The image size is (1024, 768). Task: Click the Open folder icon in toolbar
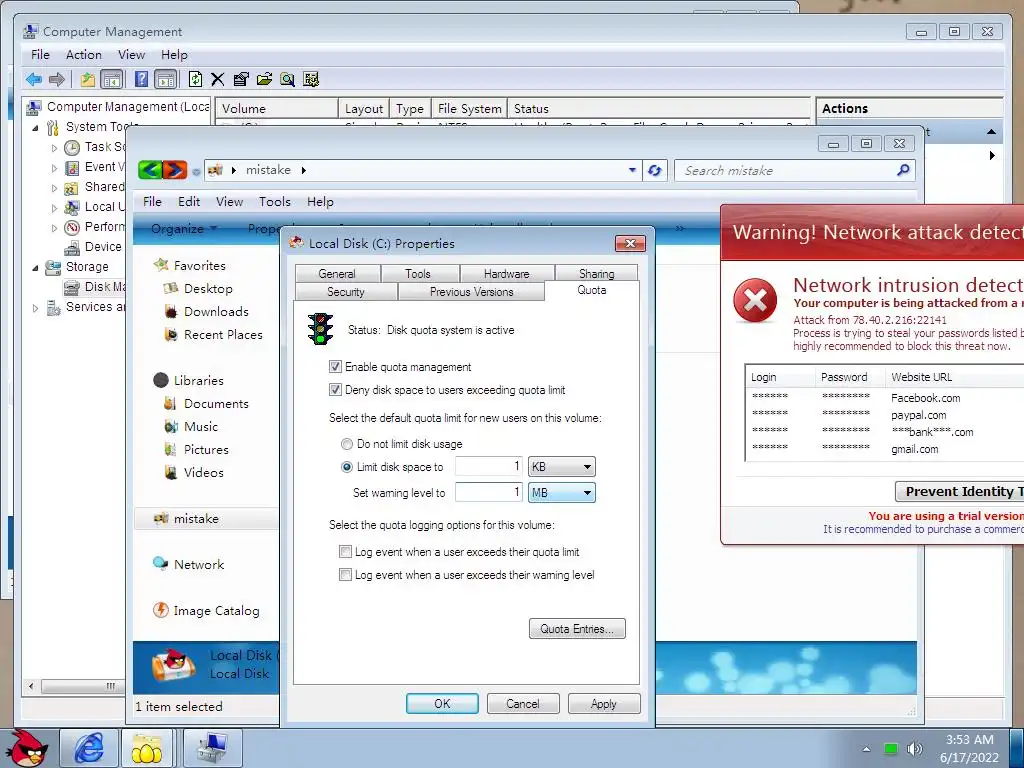click(264, 80)
